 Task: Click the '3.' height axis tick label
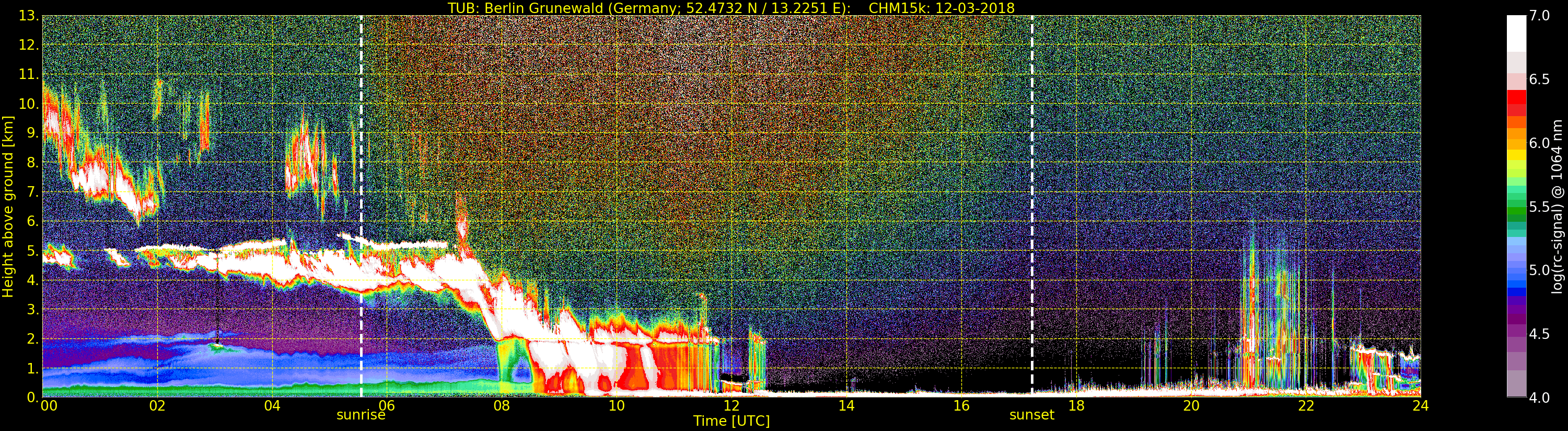[x=32, y=309]
